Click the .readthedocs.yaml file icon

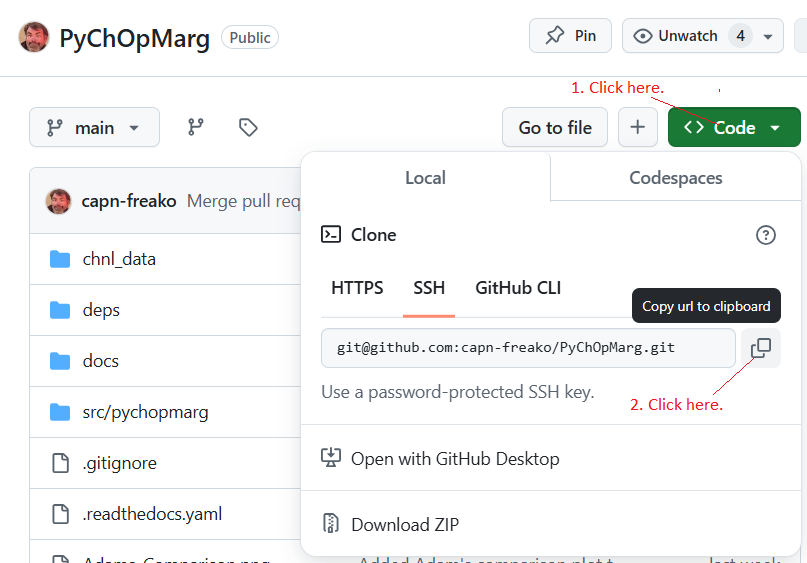pyautogui.click(x=60, y=514)
